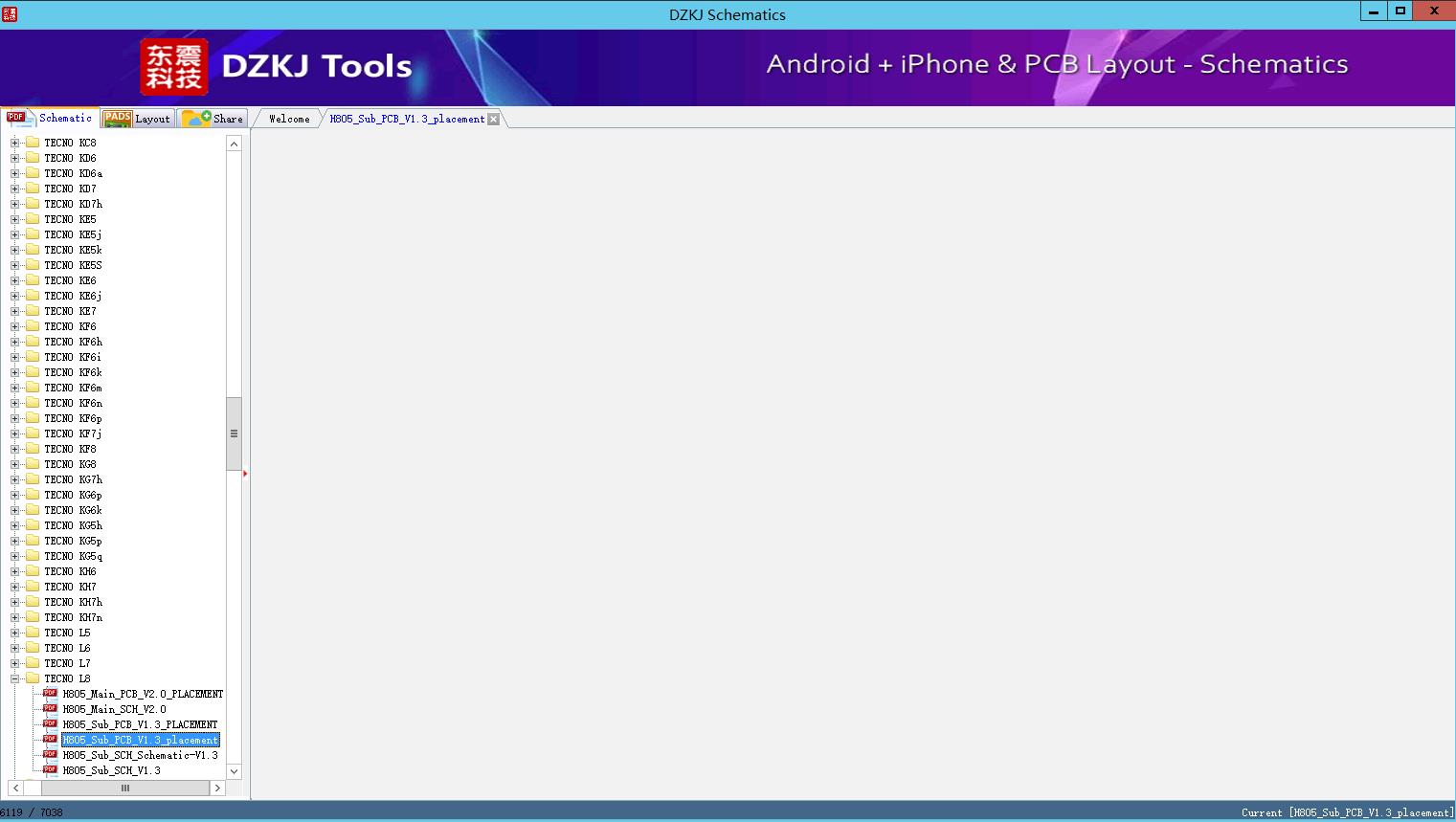Viewport: 1456px width, 822px height.
Task: Click the folder icon of TECNO KF6i
Action: 32,357
